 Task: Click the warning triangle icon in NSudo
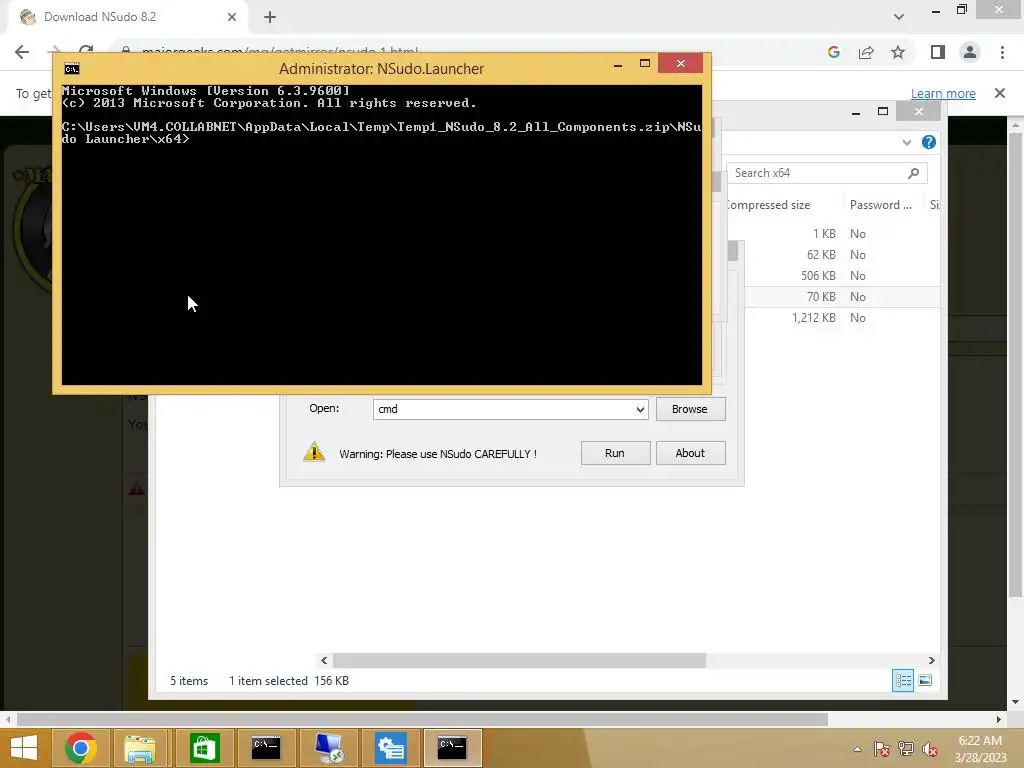pyautogui.click(x=314, y=452)
